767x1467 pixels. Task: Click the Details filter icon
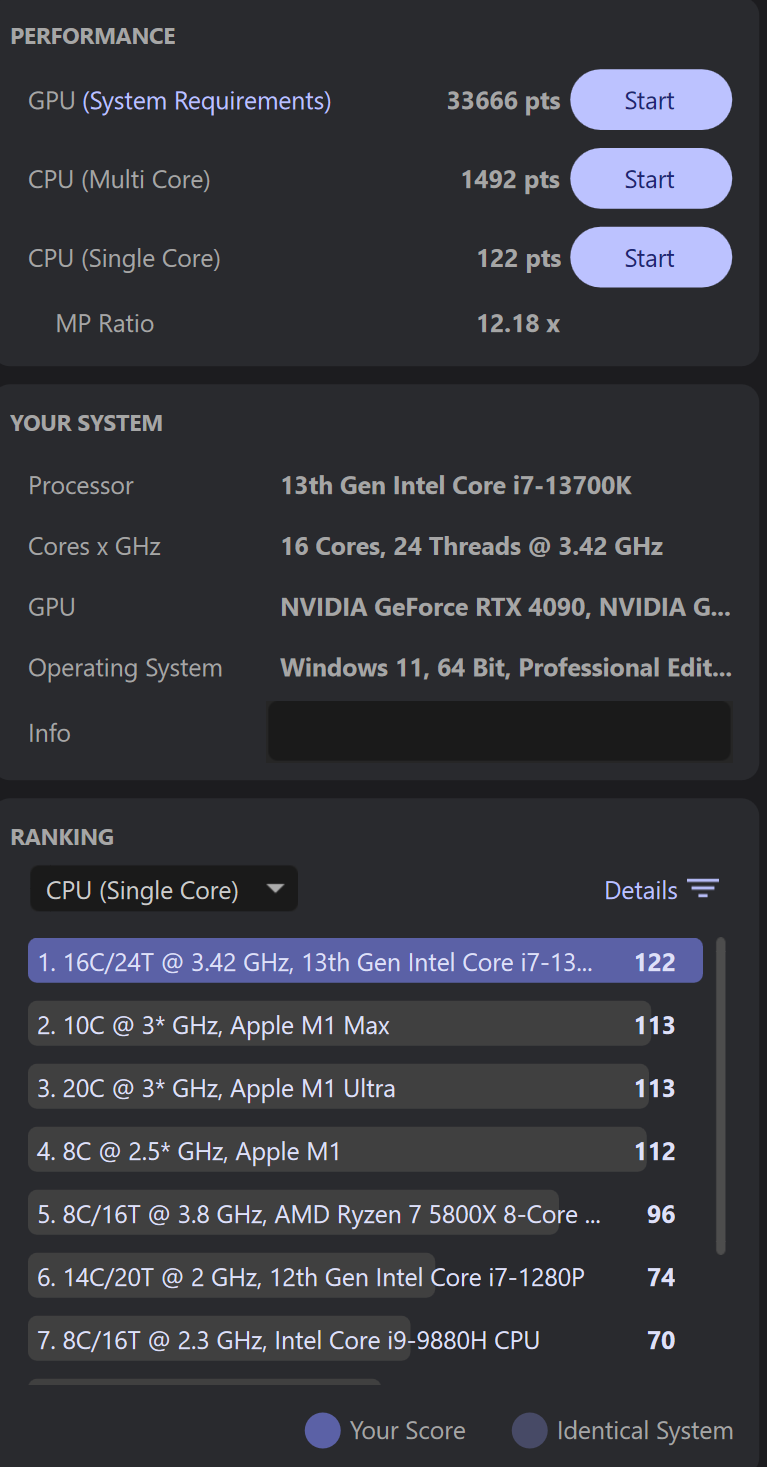703,889
